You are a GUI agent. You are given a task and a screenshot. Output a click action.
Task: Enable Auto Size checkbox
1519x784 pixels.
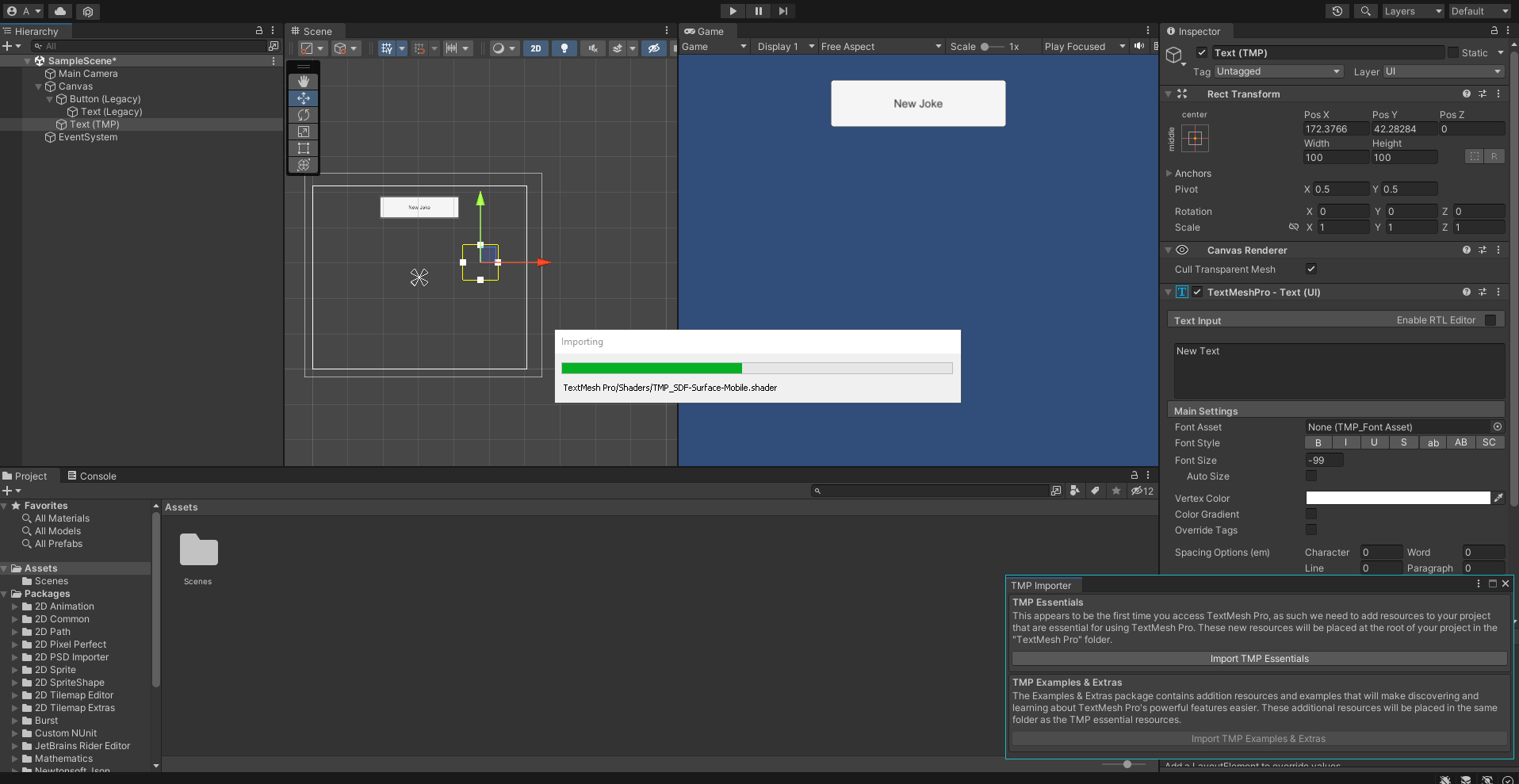[1311, 476]
